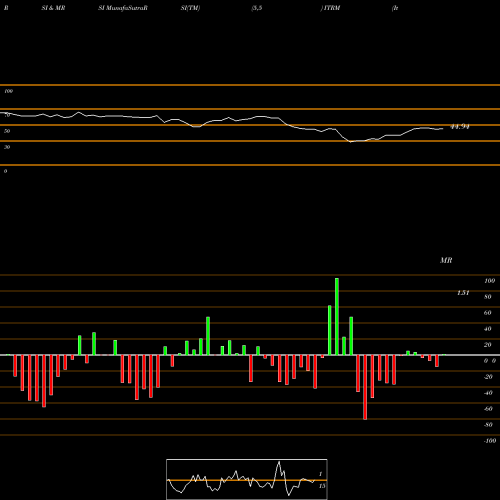
Task: Click the -100 label on MR axis
Action: coord(490,441)
